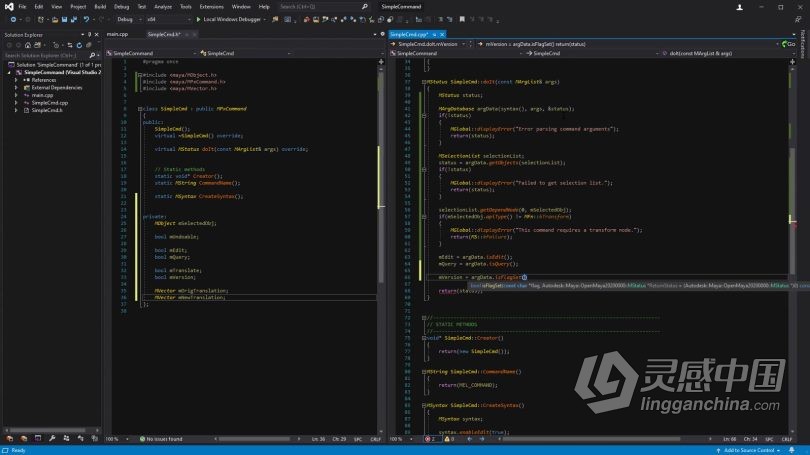
Task: Click the Undo toolbar icon
Action: 86,20
